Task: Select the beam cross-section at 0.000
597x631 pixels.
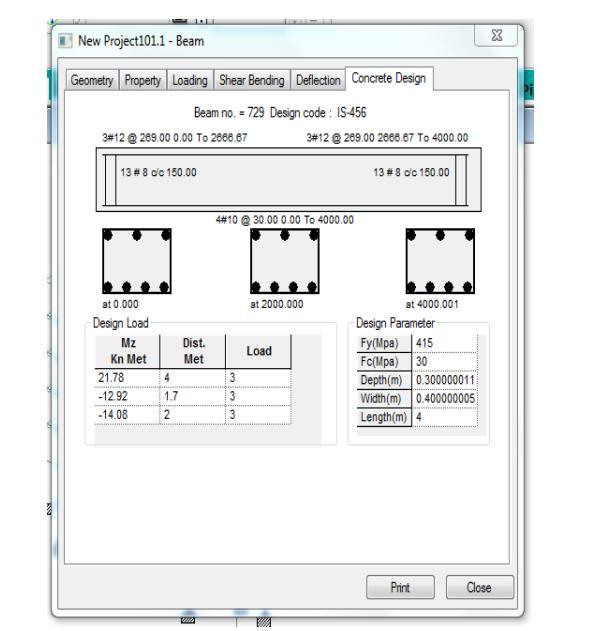Action: click(137, 261)
